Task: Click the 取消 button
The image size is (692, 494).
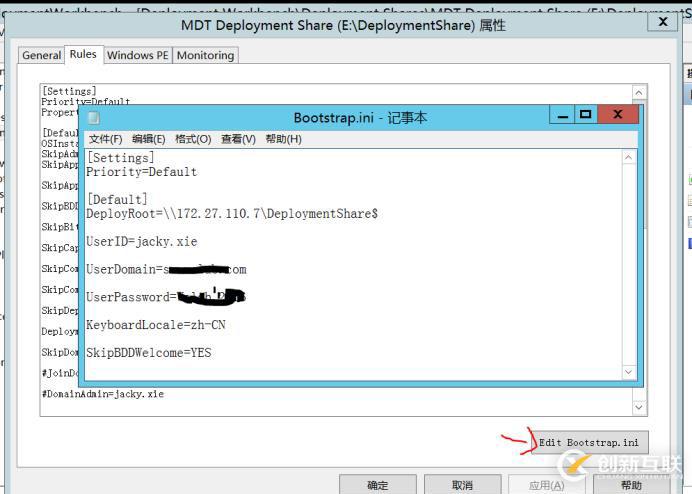Action: tap(463, 485)
